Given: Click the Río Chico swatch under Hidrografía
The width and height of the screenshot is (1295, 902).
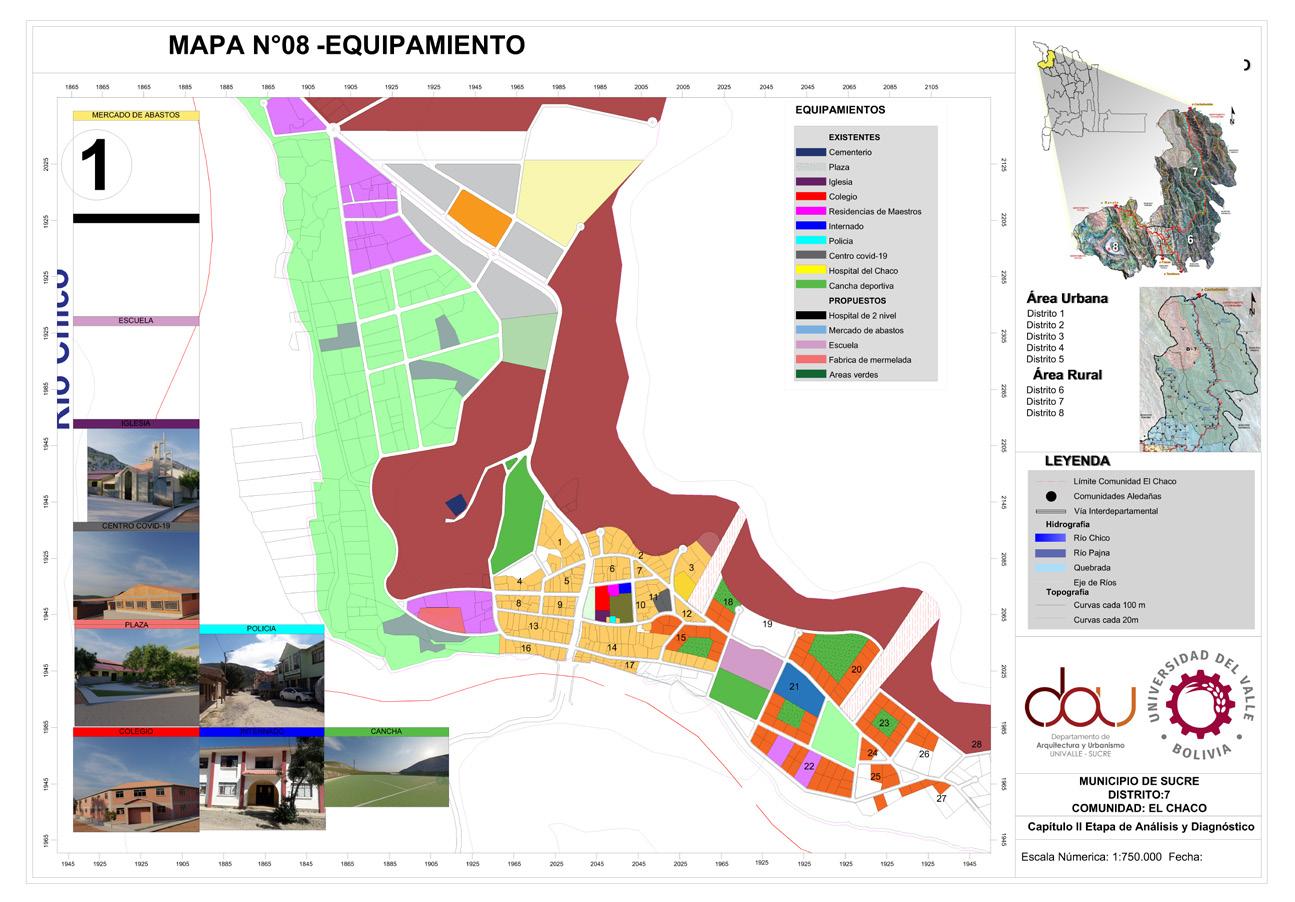Looking at the screenshot, I should tap(1050, 538).
